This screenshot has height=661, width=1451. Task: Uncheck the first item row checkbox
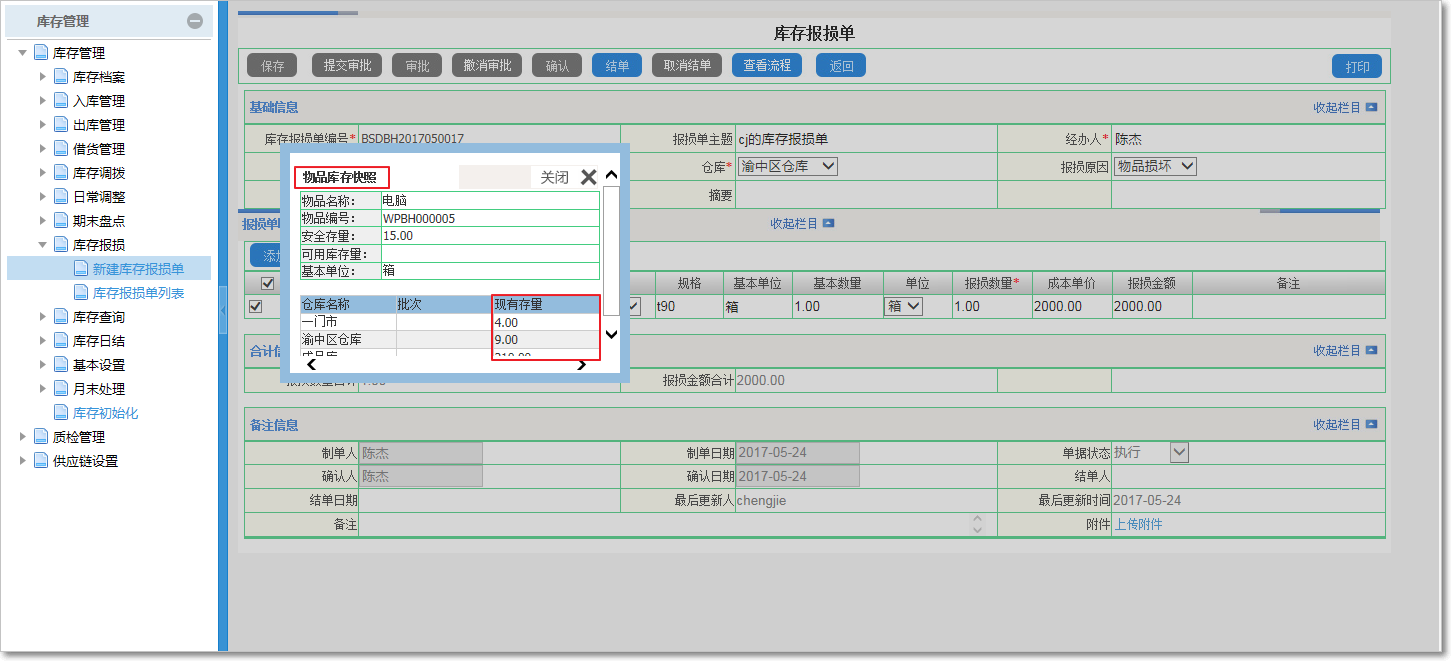click(x=256, y=306)
